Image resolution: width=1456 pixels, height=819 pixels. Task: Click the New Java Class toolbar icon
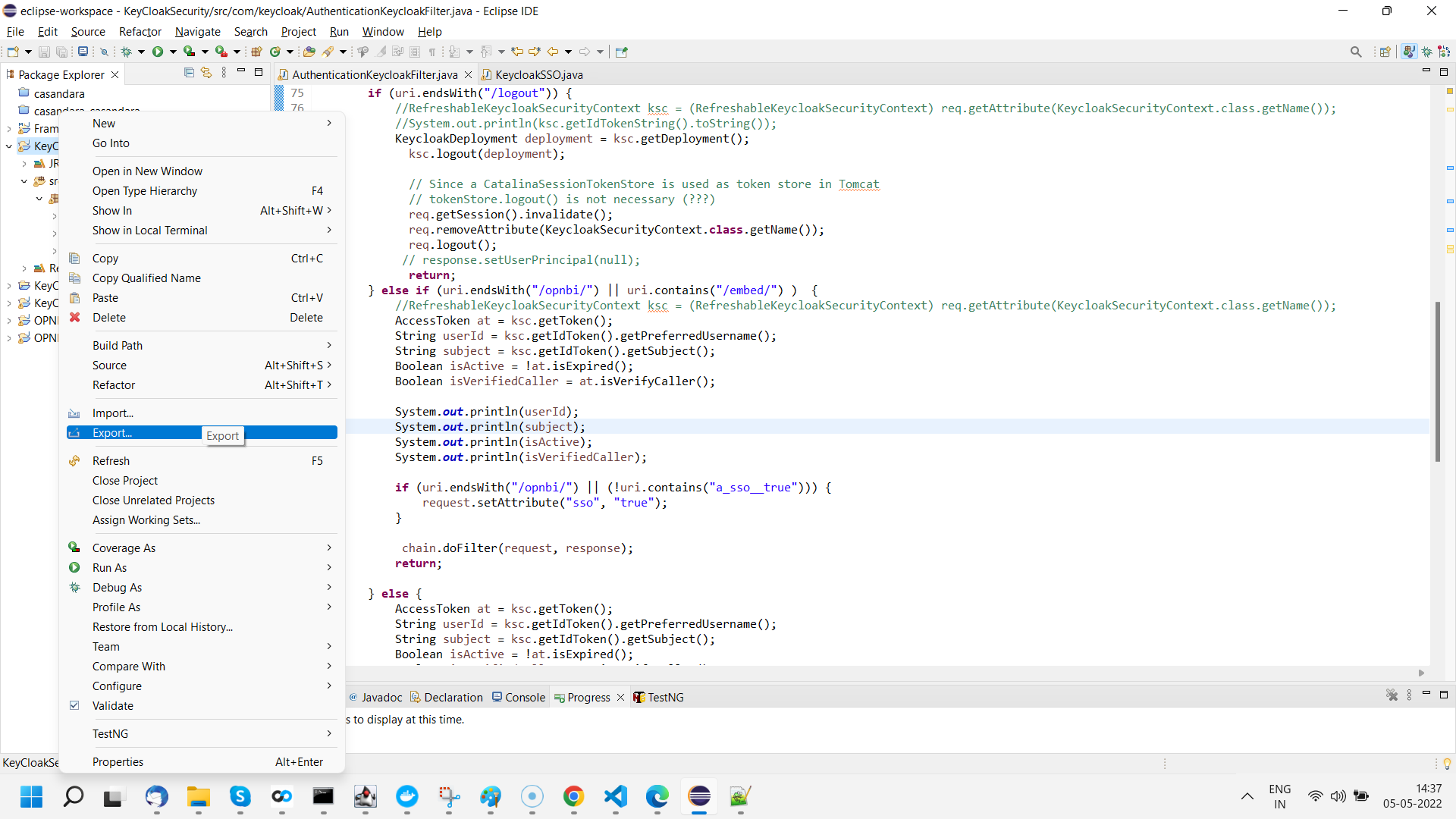[x=275, y=52]
